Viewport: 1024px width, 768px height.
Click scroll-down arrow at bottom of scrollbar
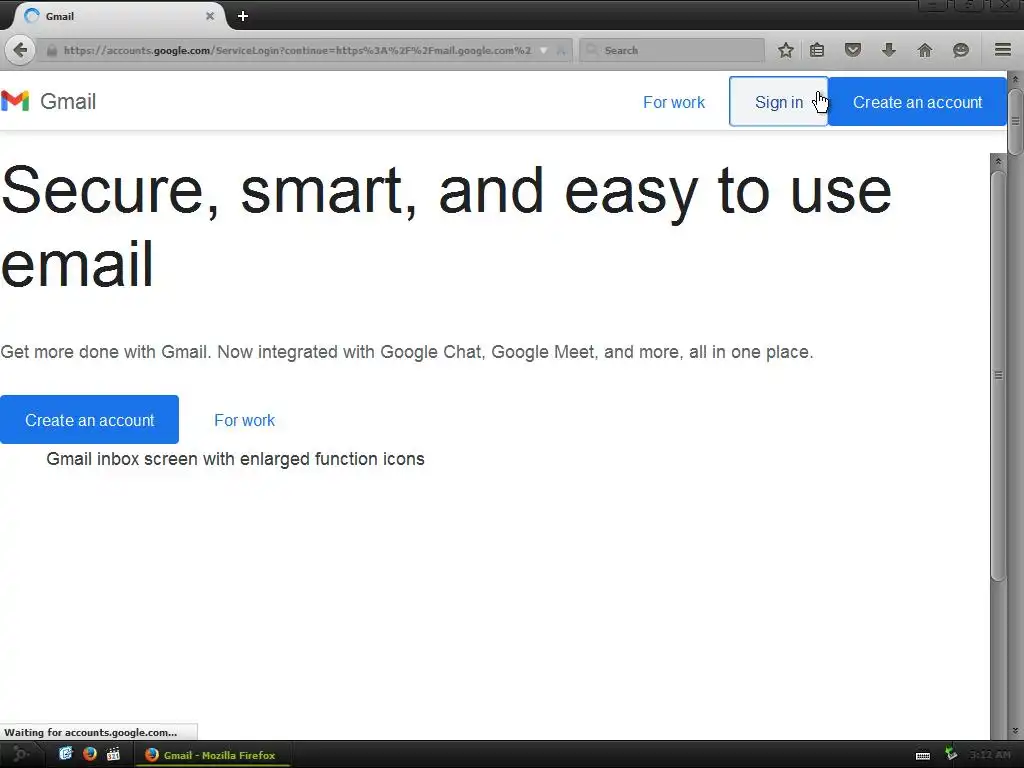point(1016,731)
